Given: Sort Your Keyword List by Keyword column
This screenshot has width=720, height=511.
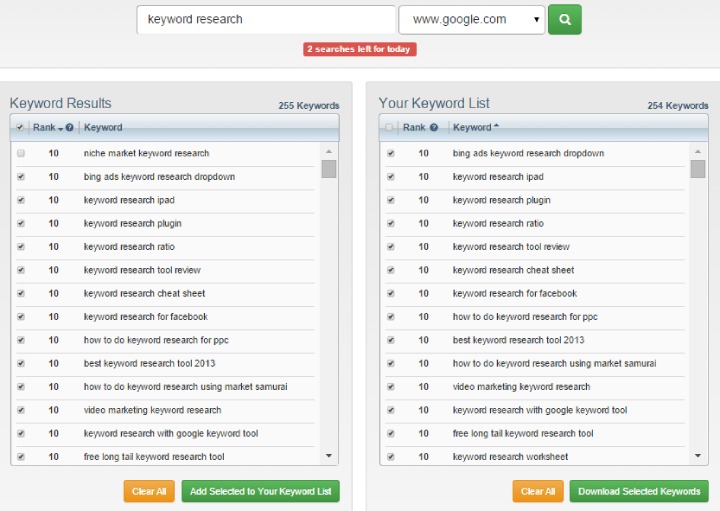Looking at the screenshot, I should point(472,128).
